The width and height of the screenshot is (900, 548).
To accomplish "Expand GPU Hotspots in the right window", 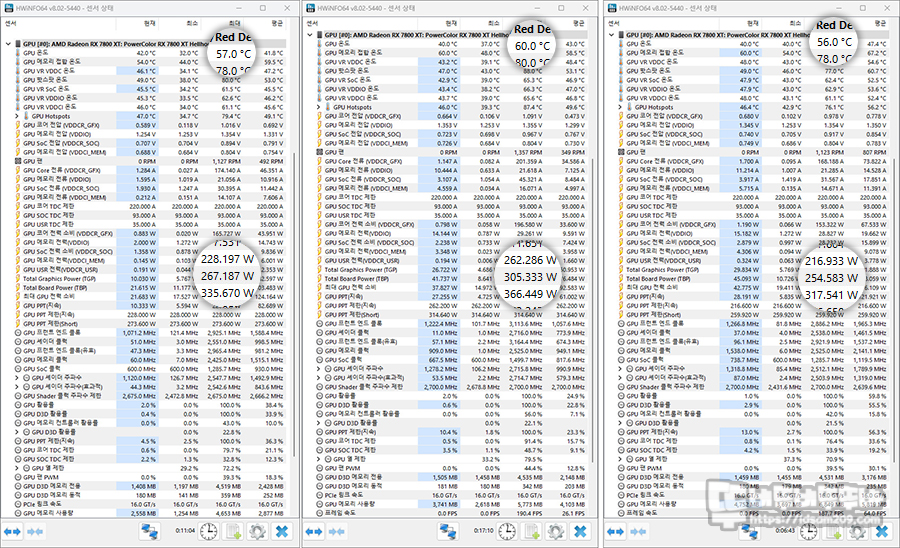I will [x=620, y=107].
